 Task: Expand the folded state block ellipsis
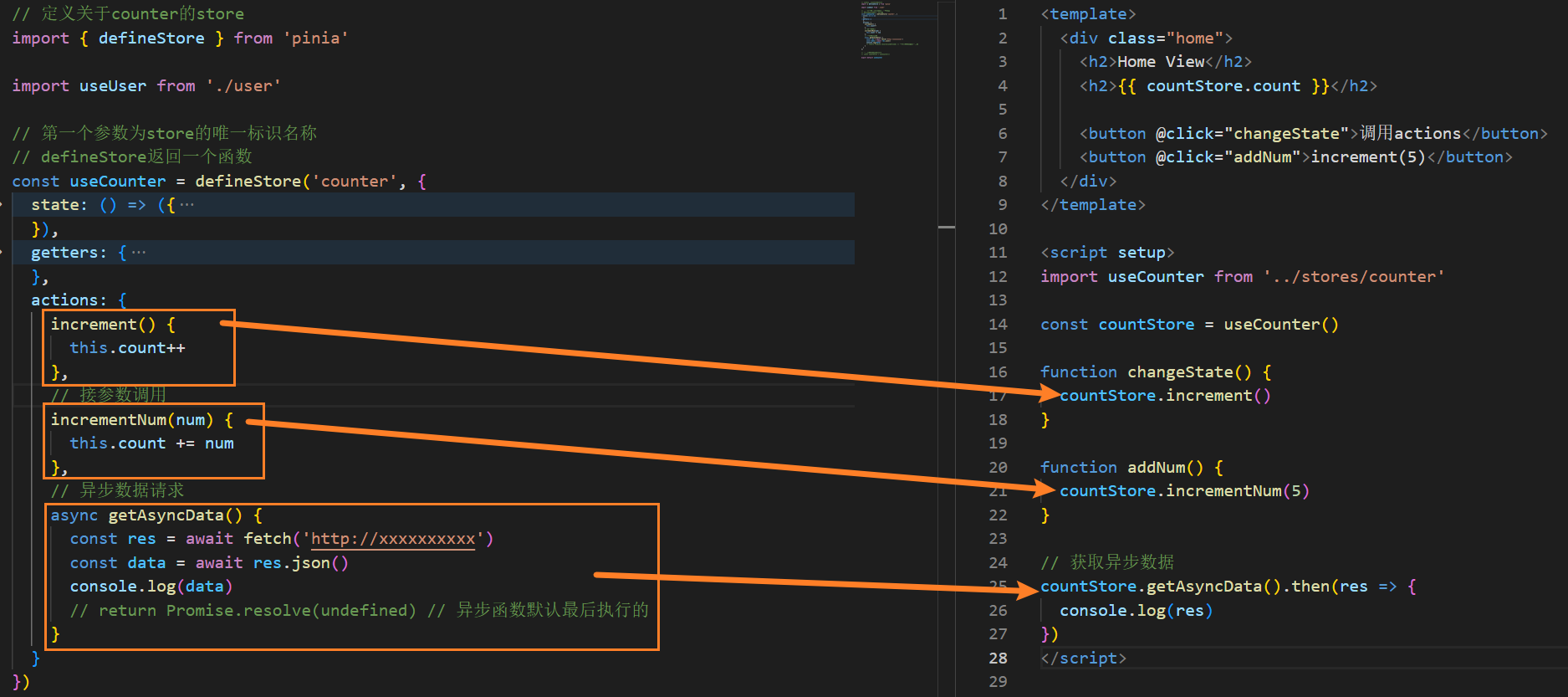click(186, 205)
